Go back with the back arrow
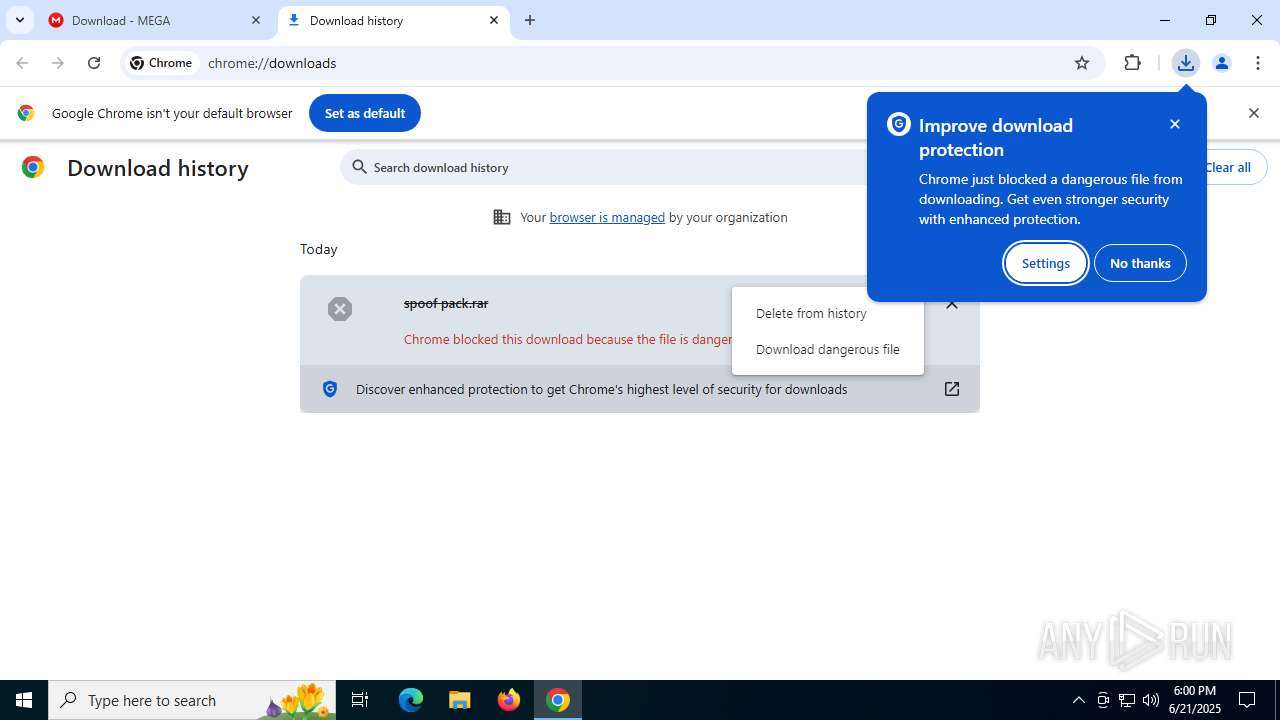This screenshot has width=1280, height=720. 22,63
